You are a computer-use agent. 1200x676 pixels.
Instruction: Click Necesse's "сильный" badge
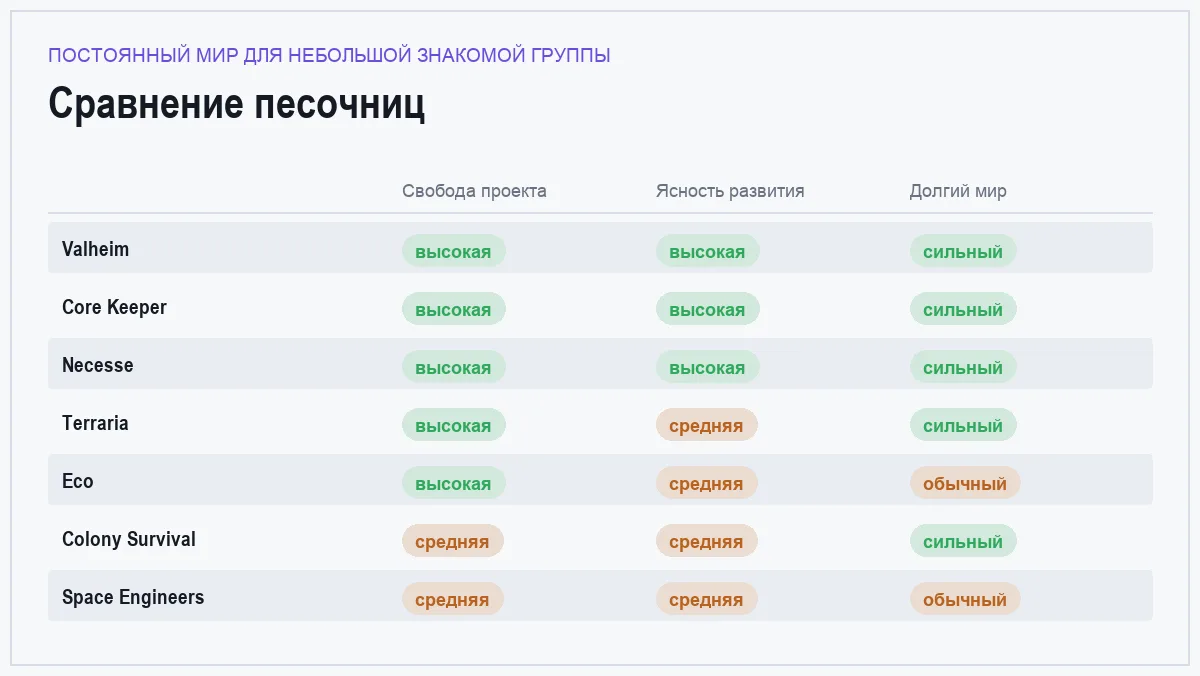click(963, 367)
